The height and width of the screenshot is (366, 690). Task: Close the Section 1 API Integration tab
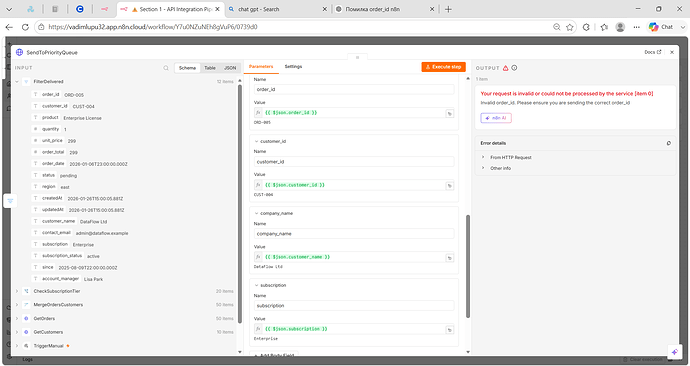pos(217,9)
